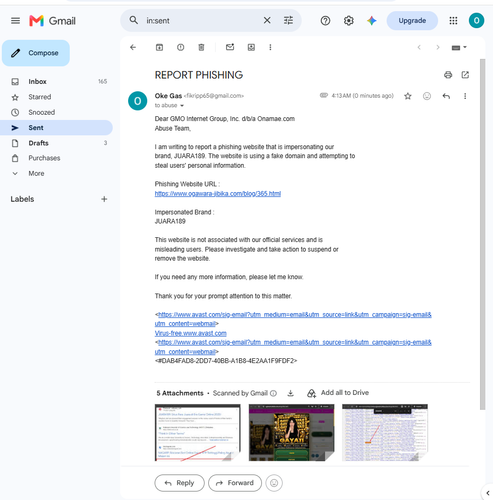Click the reply arrow in message header
This screenshot has height=500, width=493.
point(446,96)
